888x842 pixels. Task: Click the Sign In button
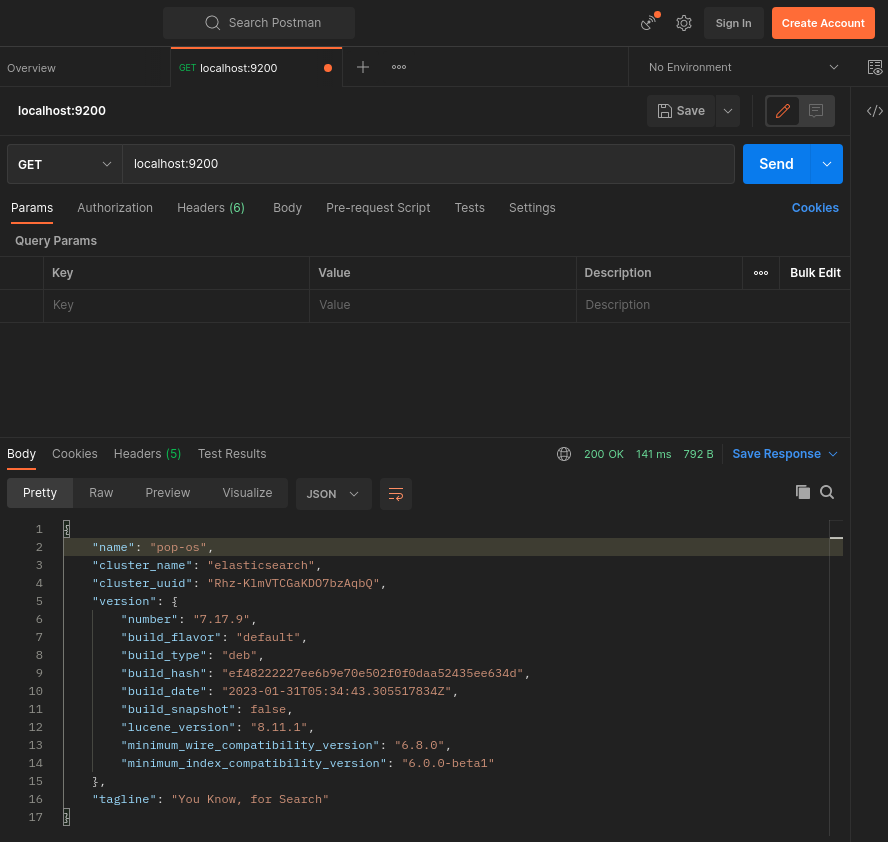click(x=733, y=23)
